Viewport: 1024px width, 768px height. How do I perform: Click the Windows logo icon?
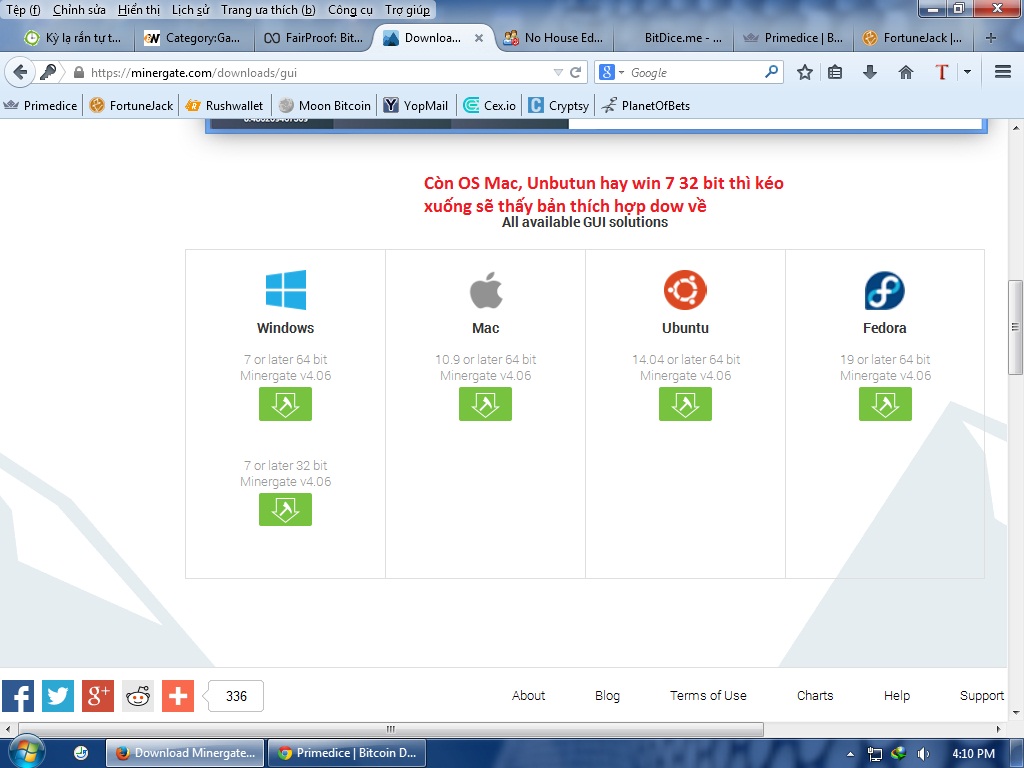tap(285, 289)
